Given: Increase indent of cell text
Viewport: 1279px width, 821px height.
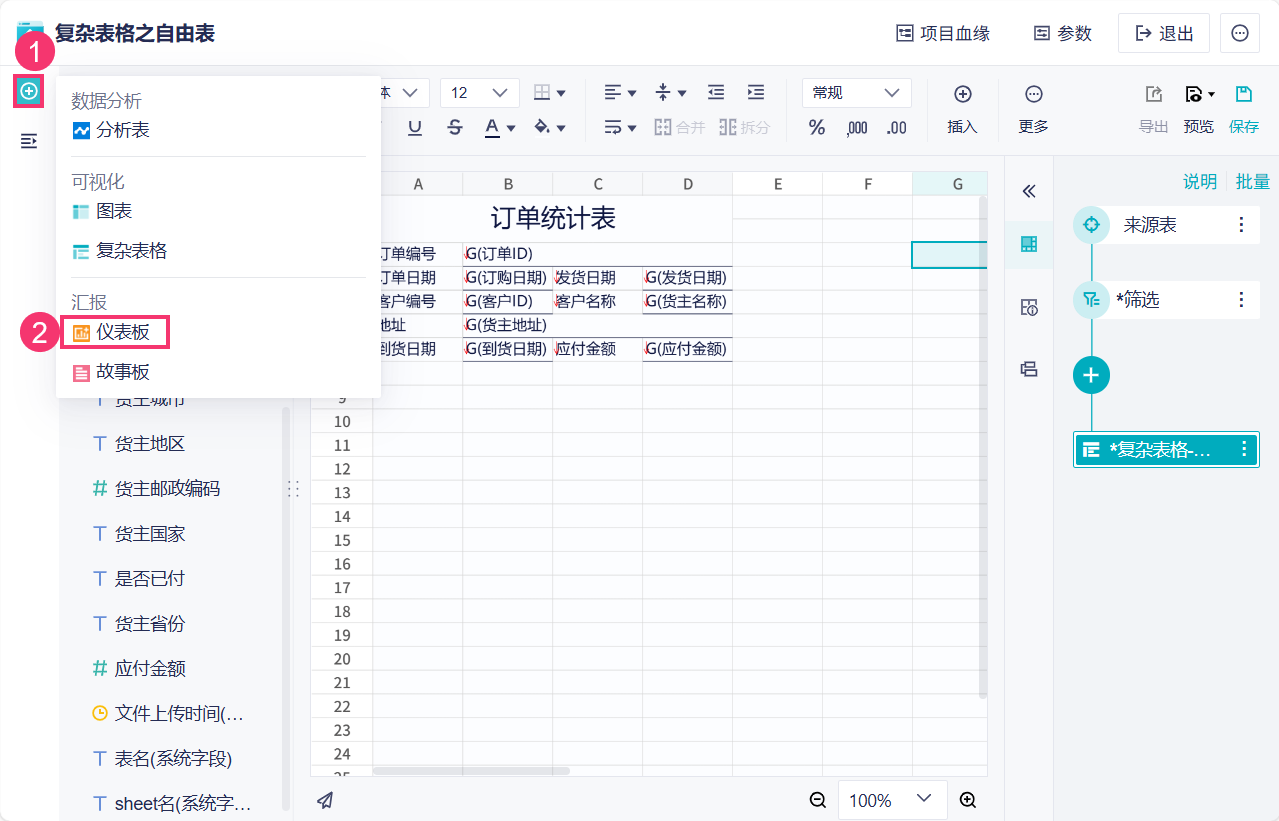Looking at the screenshot, I should (756, 92).
